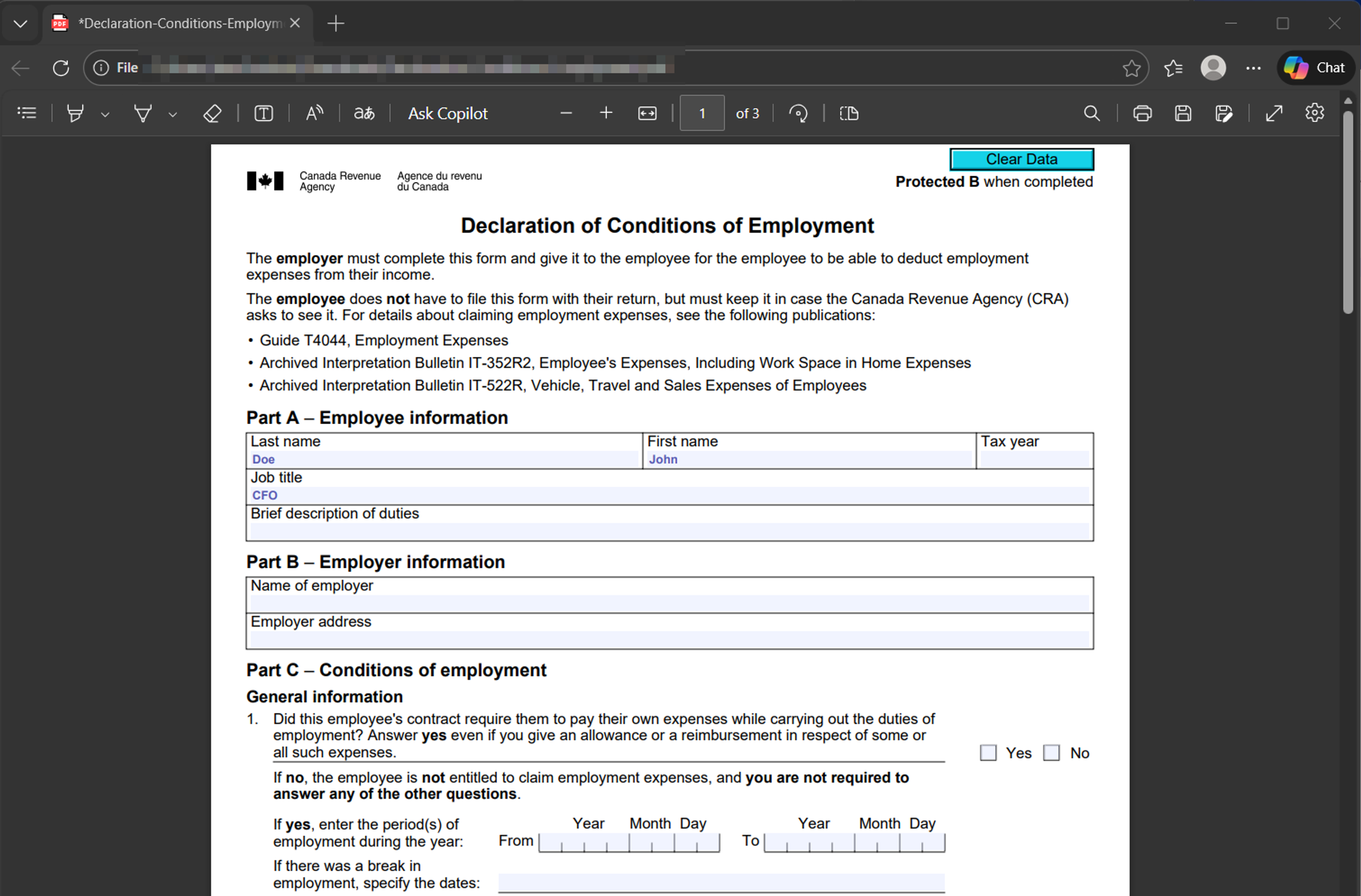Screen dimensions: 1361x896
Task: Open PDF toolbar settings gear
Action: pyautogui.click(x=1315, y=113)
